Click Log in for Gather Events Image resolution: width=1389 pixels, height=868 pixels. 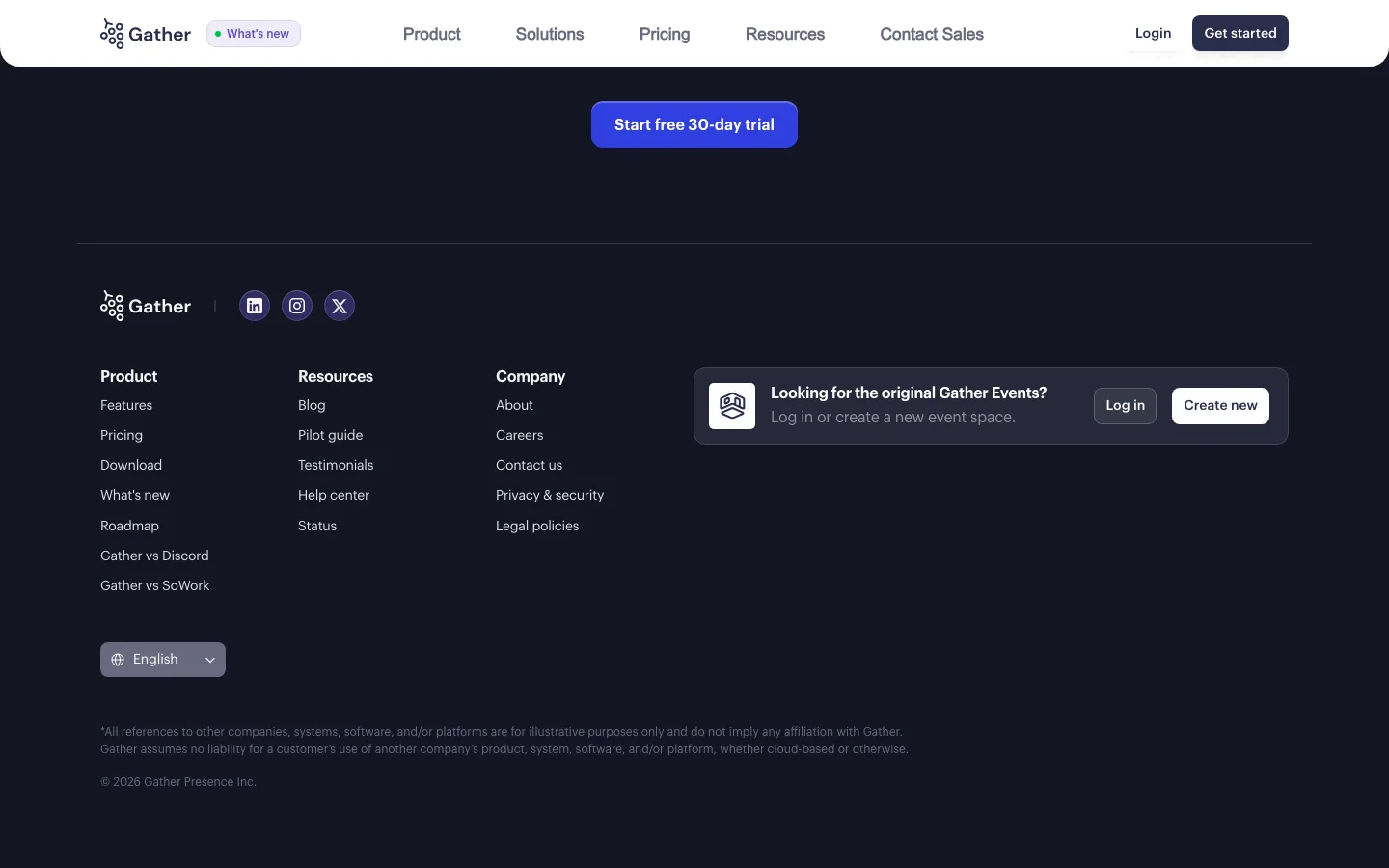tap(1125, 406)
